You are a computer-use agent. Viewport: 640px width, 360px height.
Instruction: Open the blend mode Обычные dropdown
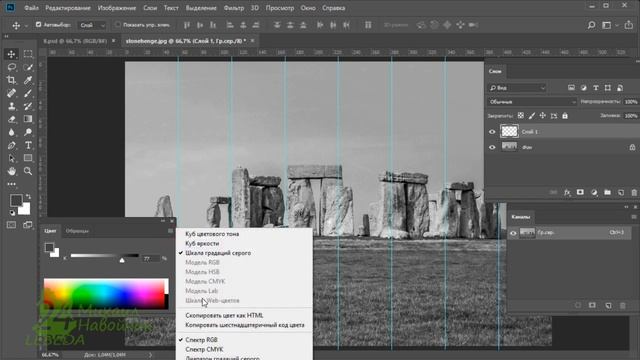coord(532,102)
